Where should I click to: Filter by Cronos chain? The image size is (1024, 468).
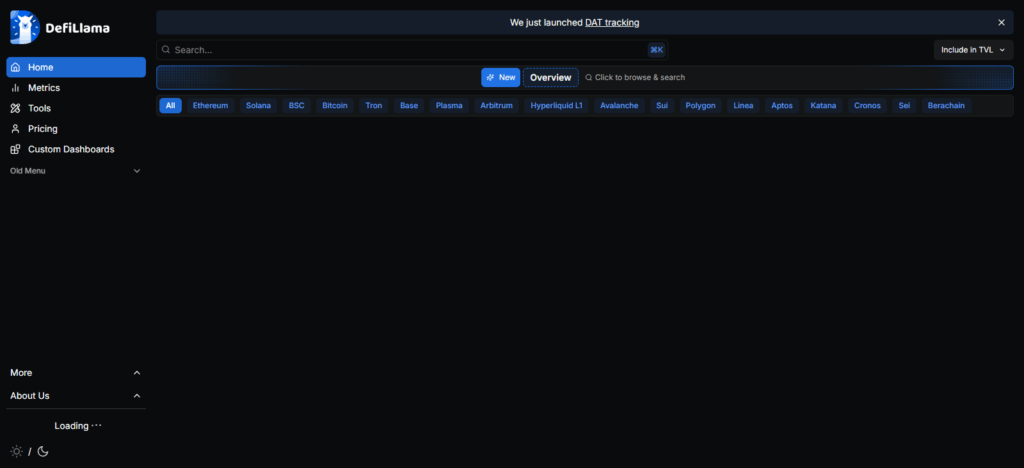pos(867,105)
